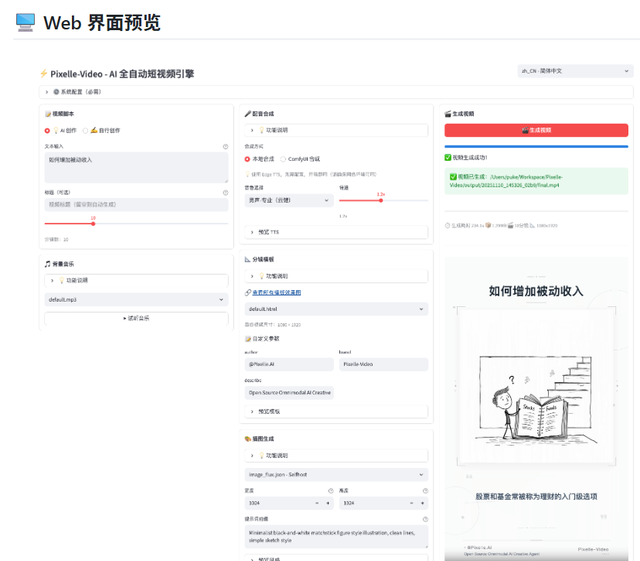Click the 文本输入 text area

[x=136, y=168]
